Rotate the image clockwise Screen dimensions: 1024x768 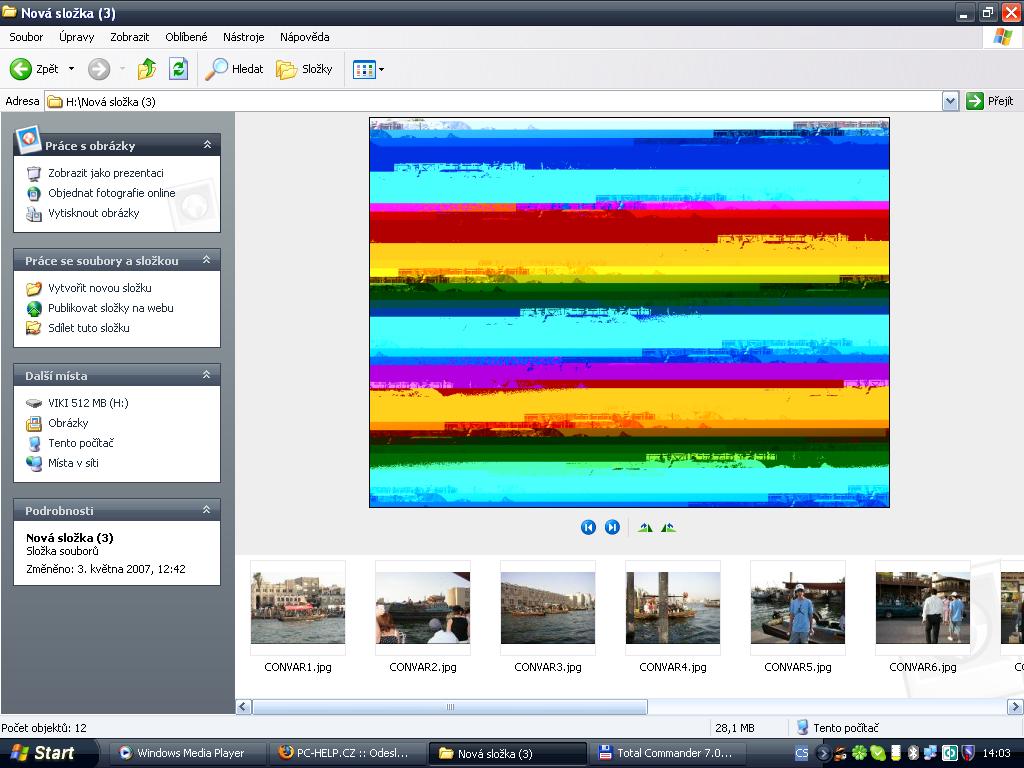tap(645, 527)
